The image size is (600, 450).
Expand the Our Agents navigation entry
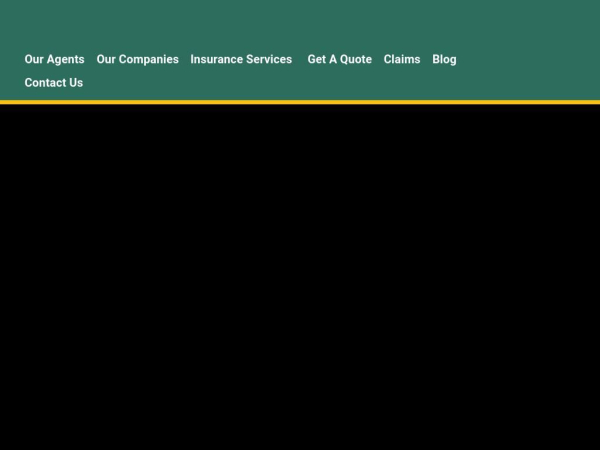(54, 59)
